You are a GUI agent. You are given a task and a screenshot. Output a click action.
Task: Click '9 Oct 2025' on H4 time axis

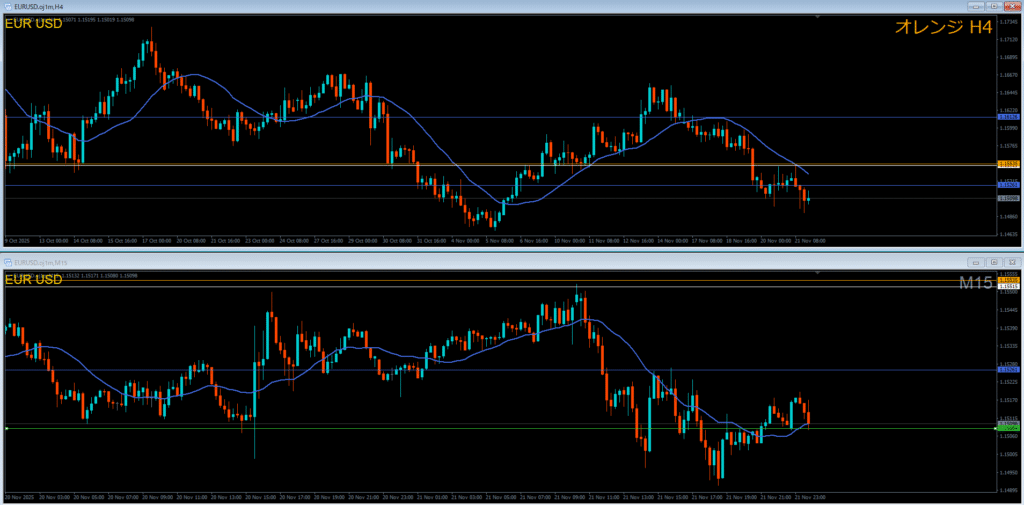coord(18,240)
